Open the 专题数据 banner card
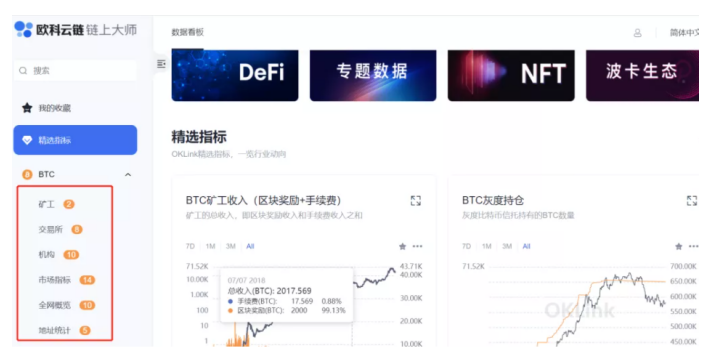 (x=373, y=75)
